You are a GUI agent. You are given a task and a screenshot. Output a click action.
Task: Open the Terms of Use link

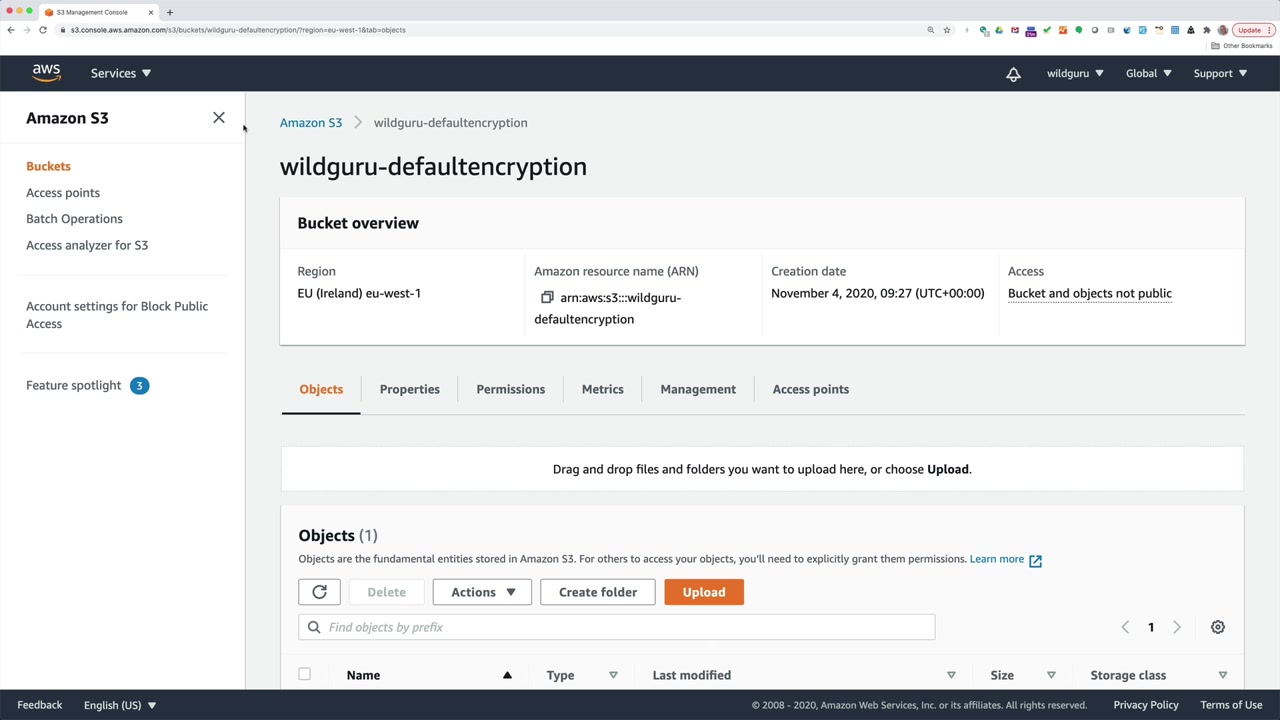[x=1231, y=705]
